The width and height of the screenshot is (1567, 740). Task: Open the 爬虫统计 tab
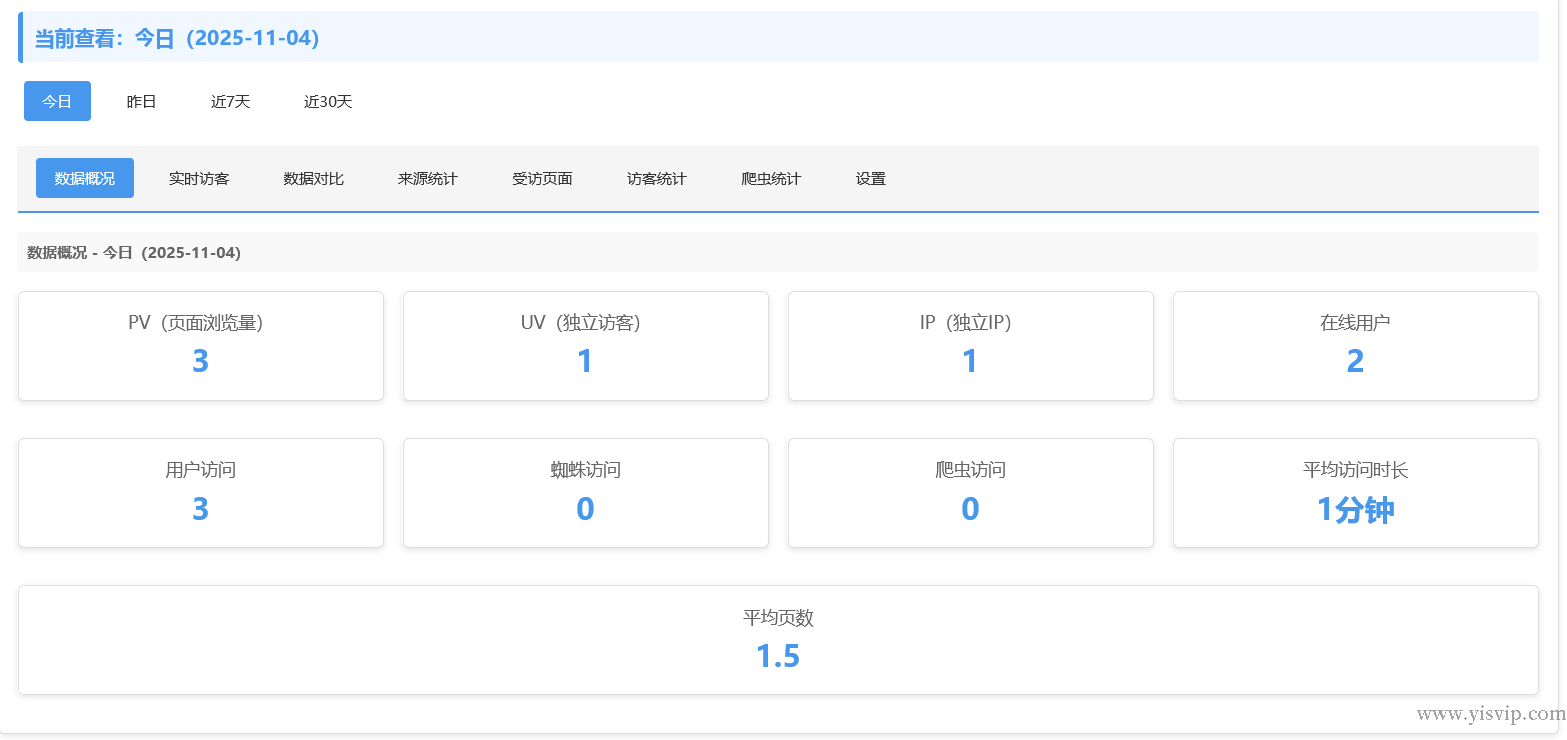(770, 178)
